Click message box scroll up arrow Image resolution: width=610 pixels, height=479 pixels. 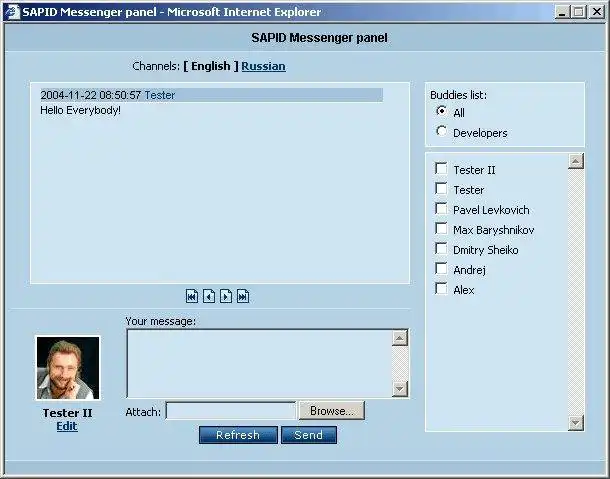(400, 338)
